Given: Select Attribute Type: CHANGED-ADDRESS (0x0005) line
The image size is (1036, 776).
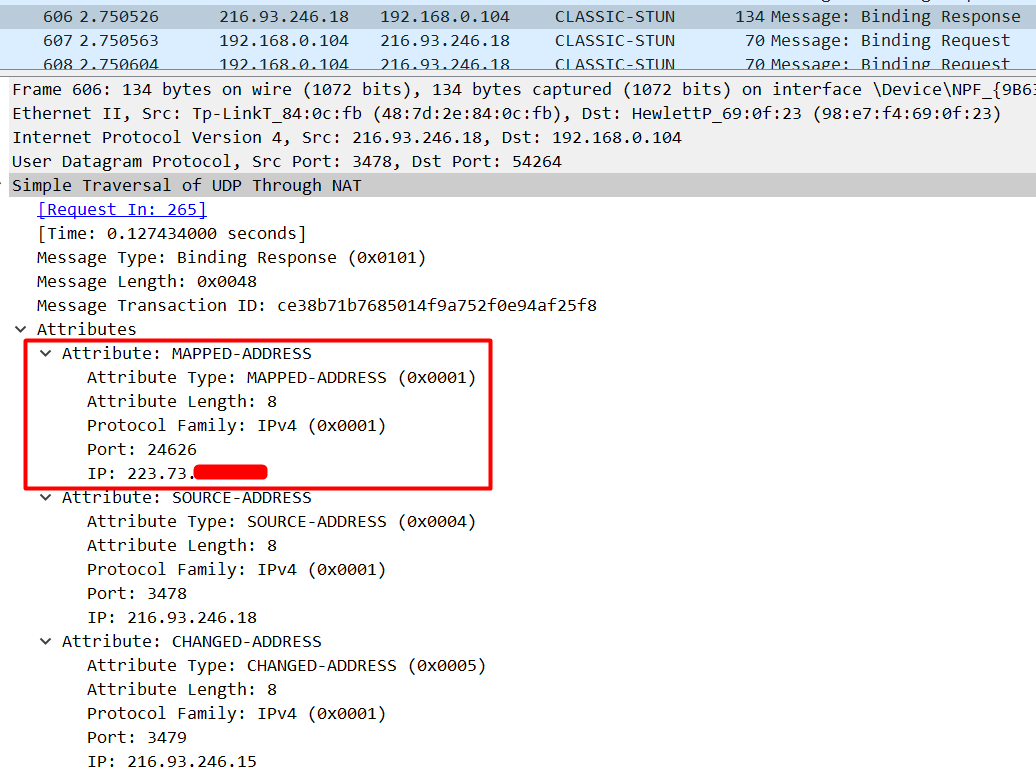Looking at the screenshot, I should pyautogui.click(x=286, y=666).
